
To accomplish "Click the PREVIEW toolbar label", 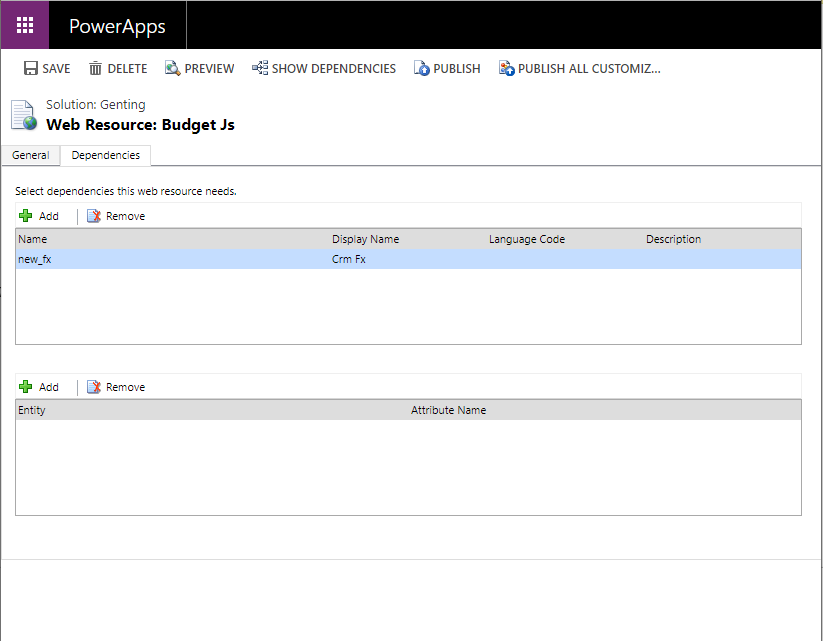I will coord(209,69).
